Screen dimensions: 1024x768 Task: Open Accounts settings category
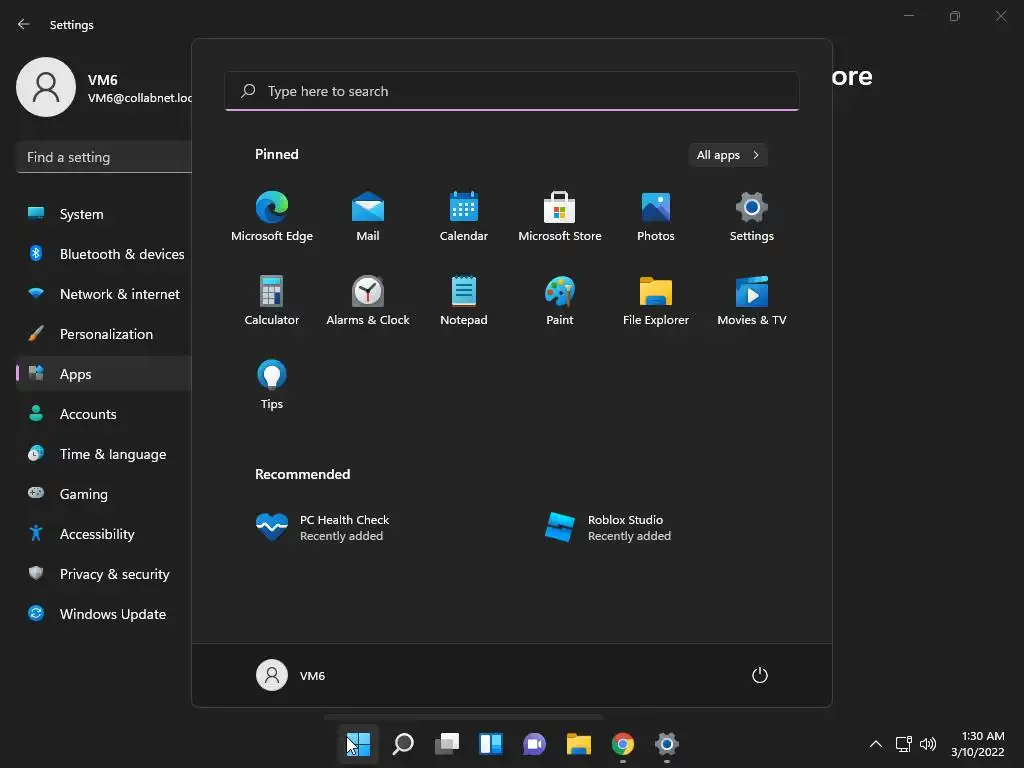click(x=103, y=414)
